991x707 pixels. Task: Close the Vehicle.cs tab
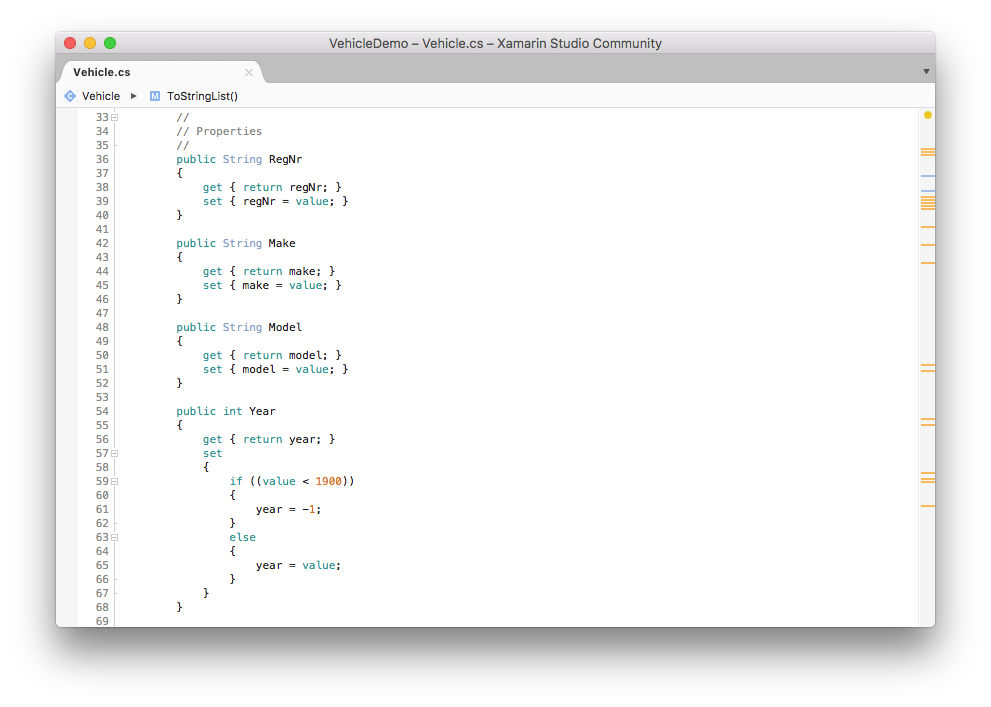pyautogui.click(x=249, y=73)
